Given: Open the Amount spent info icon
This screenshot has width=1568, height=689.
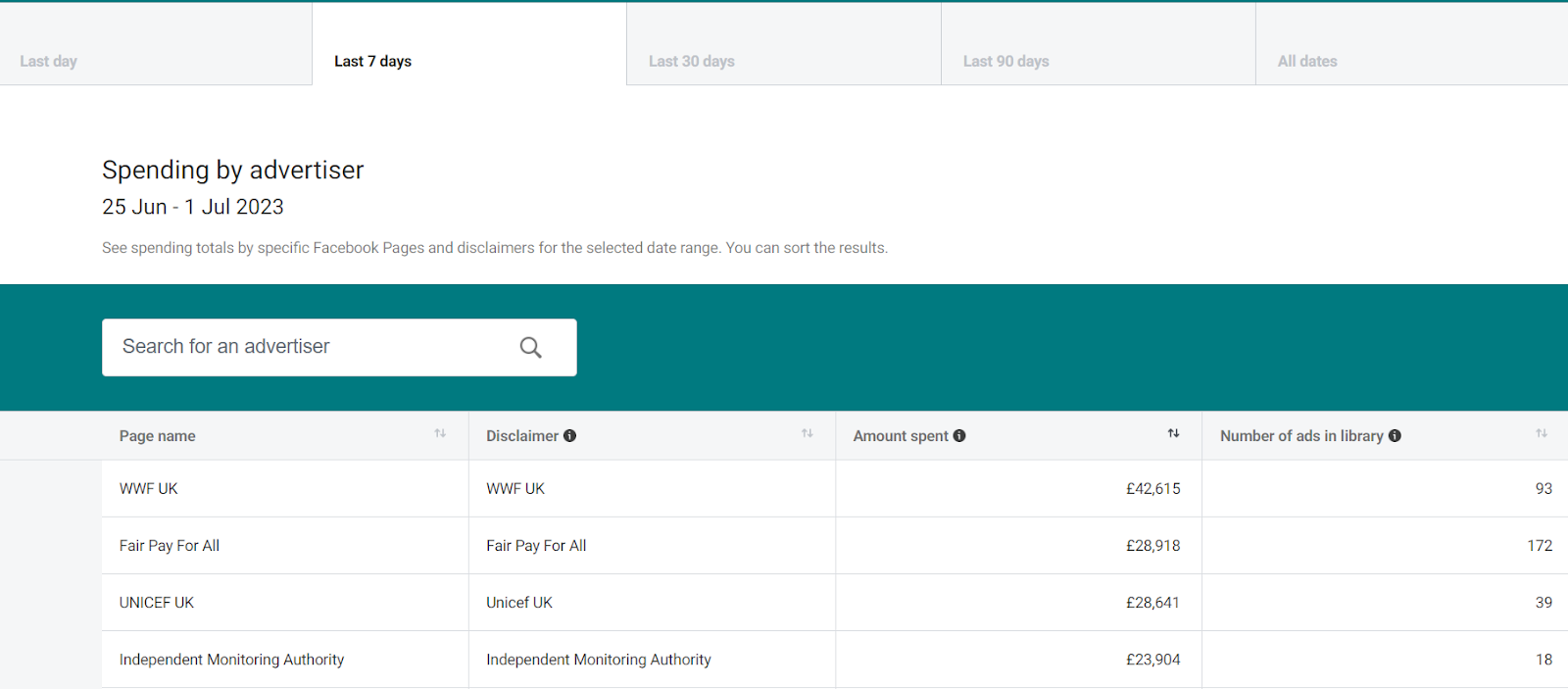Looking at the screenshot, I should click(959, 436).
